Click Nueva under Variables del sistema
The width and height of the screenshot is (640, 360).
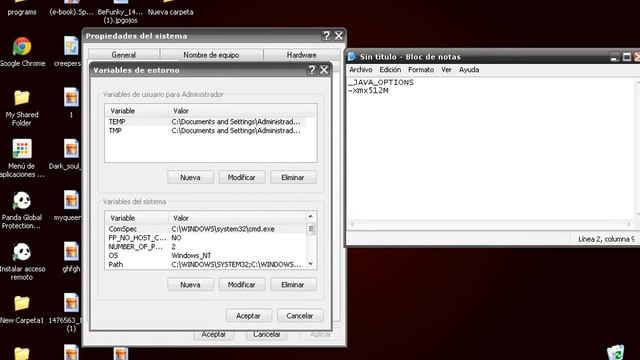(x=190, y=284)
